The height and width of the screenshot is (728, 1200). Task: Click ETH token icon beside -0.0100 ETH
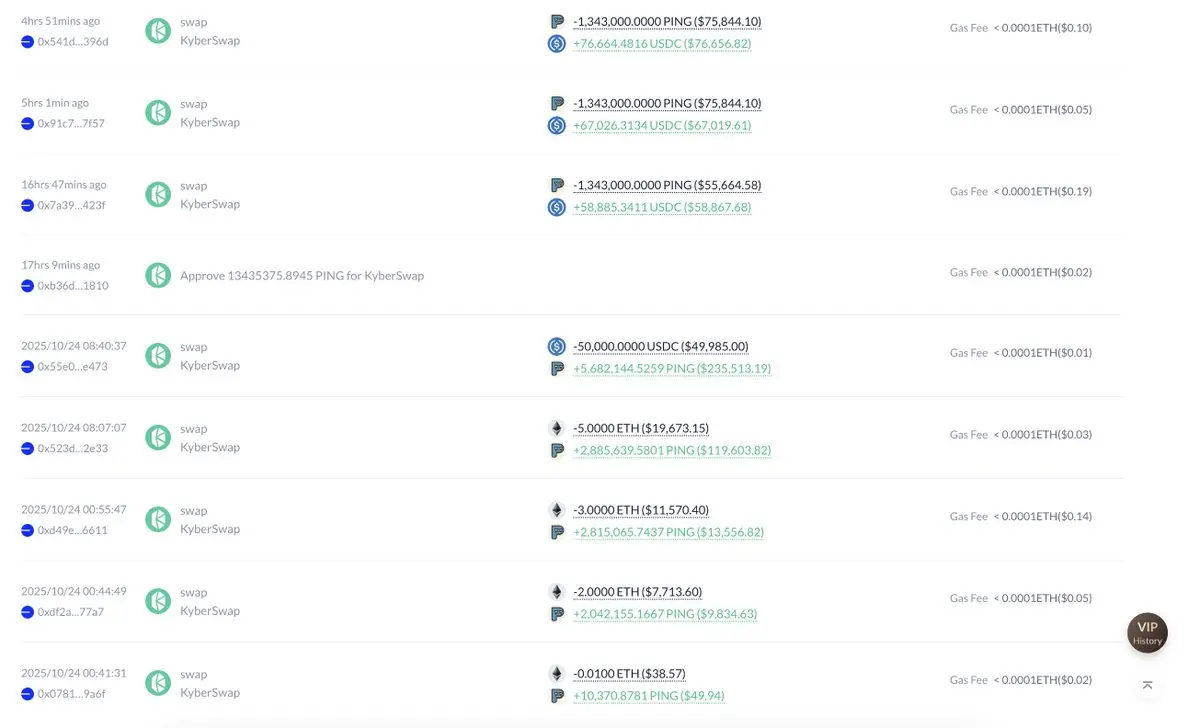(557, 673)
